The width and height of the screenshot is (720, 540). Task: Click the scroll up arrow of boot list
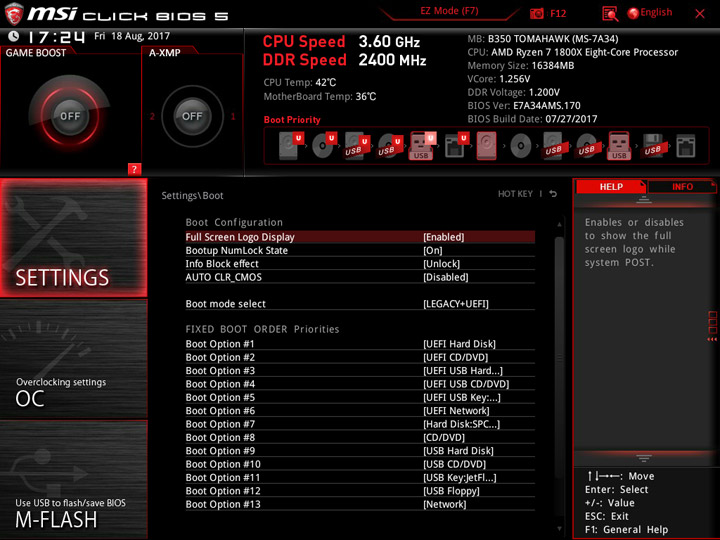559,225
